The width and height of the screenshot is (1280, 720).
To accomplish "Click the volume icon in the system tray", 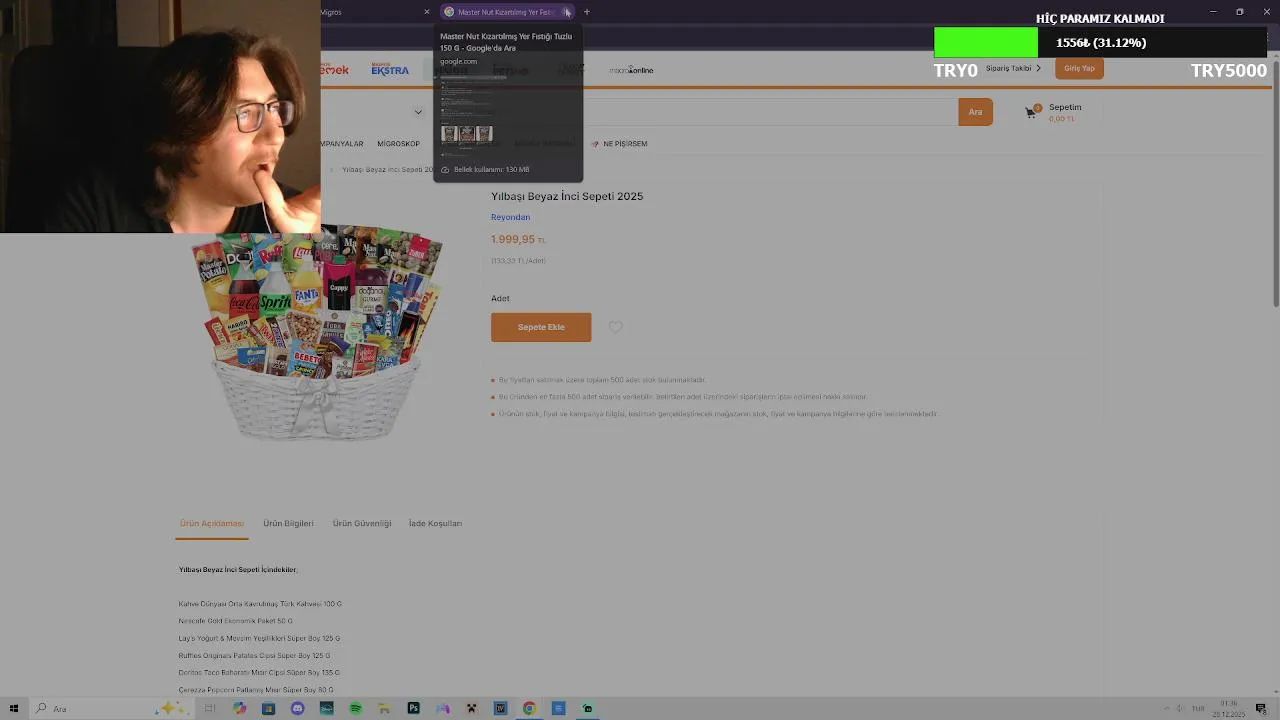I will point(1179,708).
